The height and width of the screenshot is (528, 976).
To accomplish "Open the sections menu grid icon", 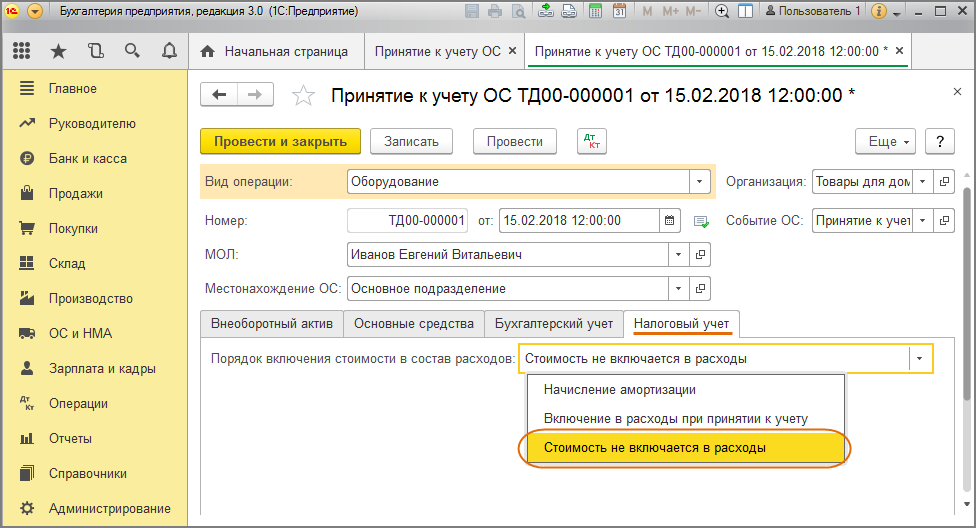I will [x=22, y=51].
